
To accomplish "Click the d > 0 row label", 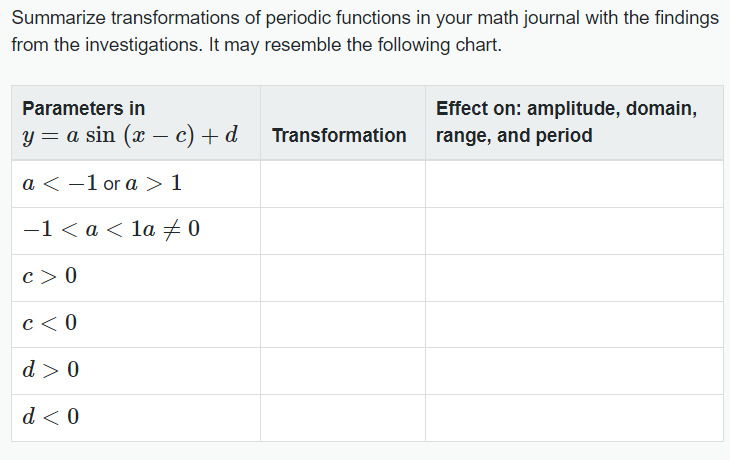I will 50,370.
